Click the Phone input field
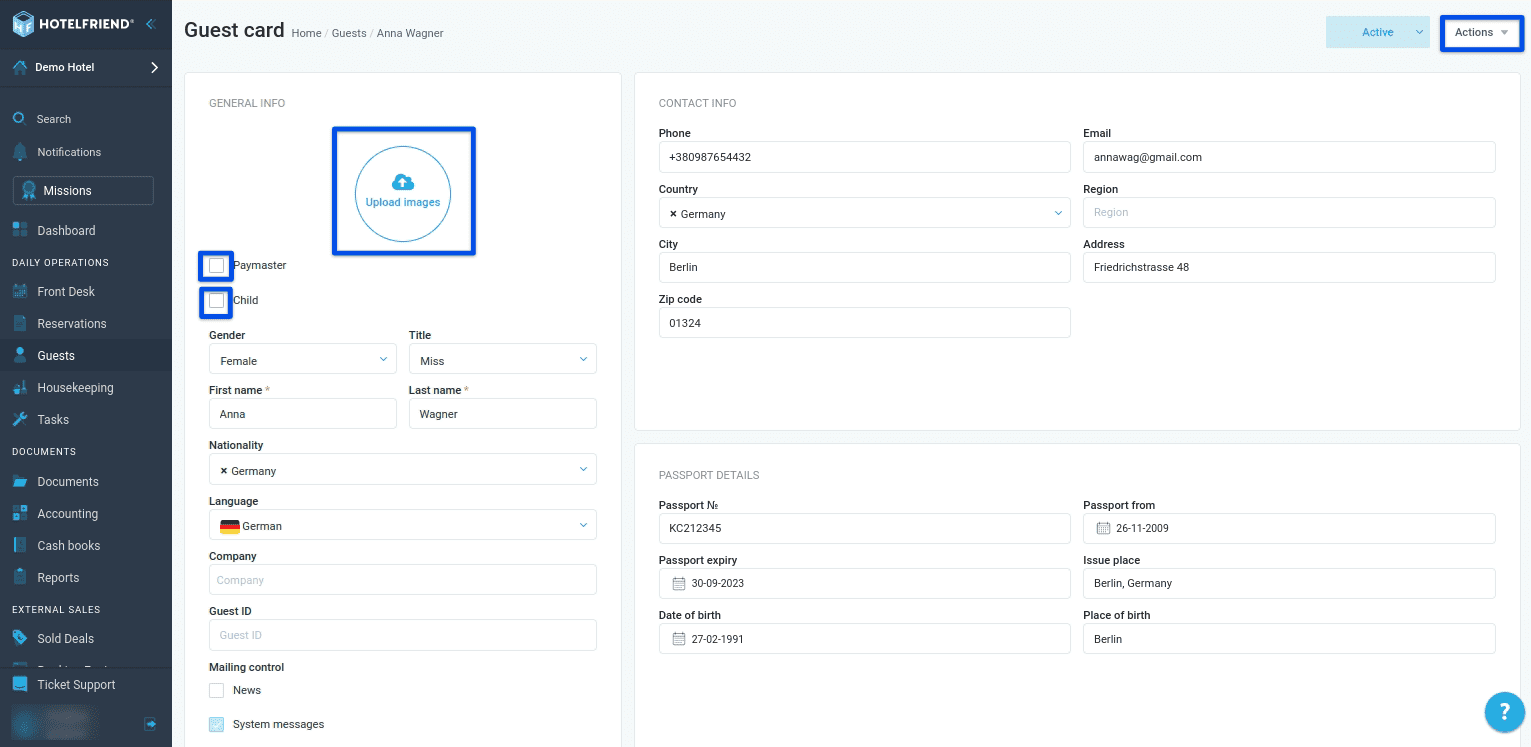Viewport: 1531px width, 747px height. (865, 157)
